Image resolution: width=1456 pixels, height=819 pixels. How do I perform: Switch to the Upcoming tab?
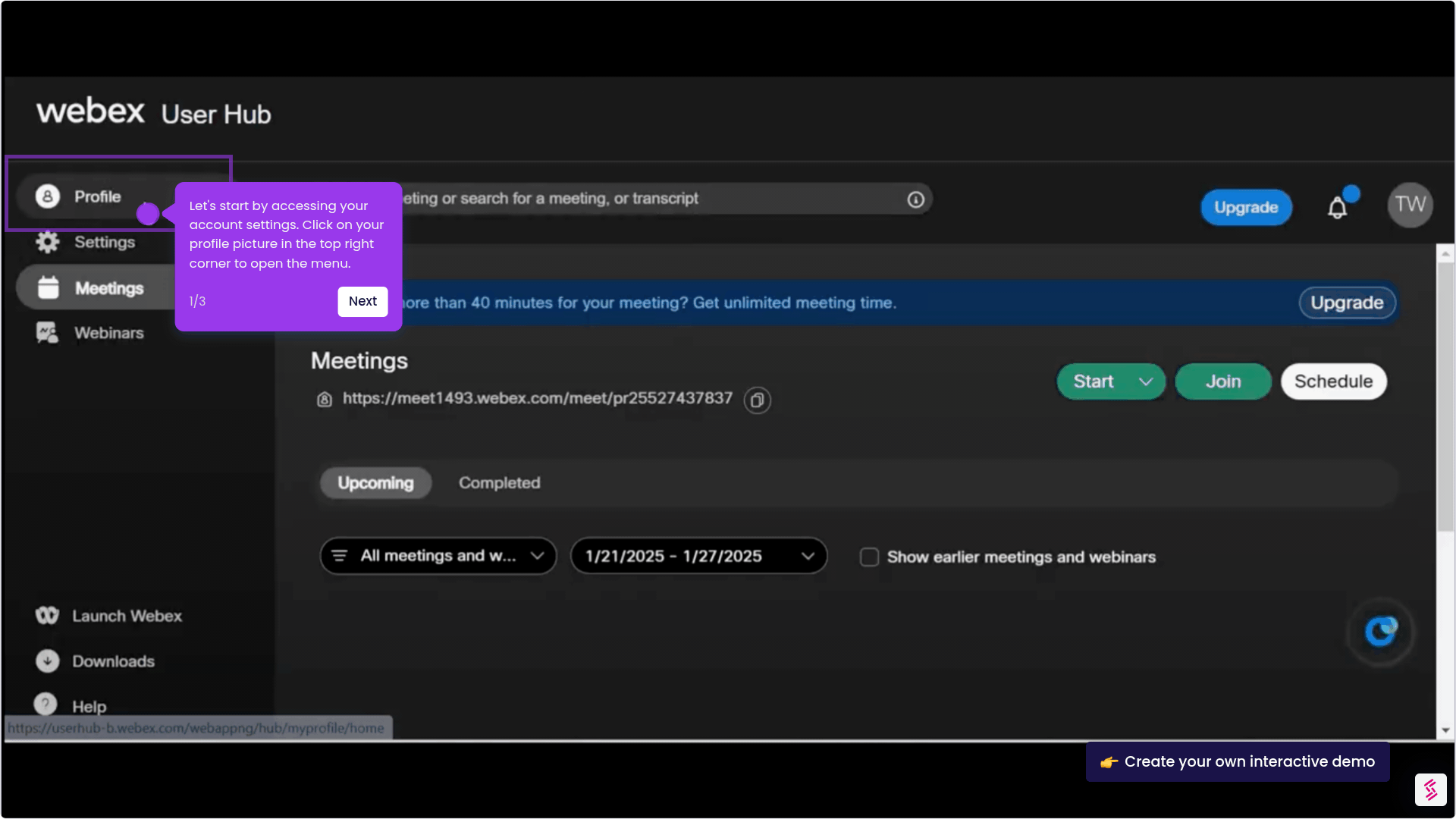coord(375,483)
